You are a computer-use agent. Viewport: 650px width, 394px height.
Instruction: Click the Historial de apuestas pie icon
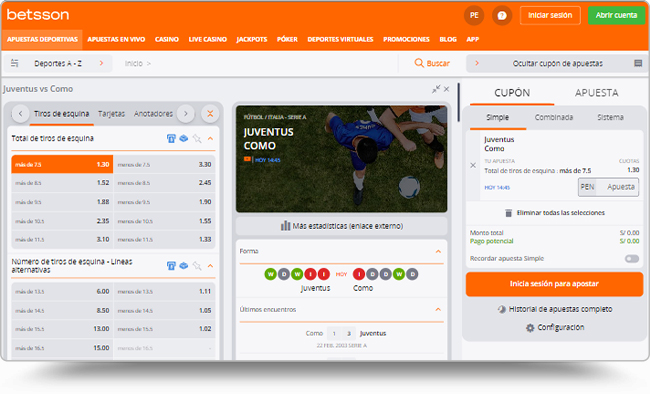[502, 309]
